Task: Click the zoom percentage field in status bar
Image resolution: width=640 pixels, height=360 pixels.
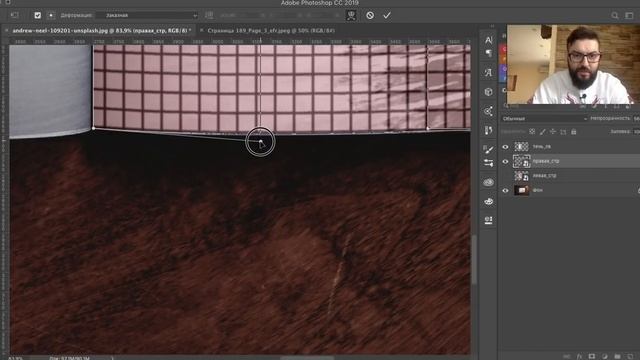Action: [16, 358]
